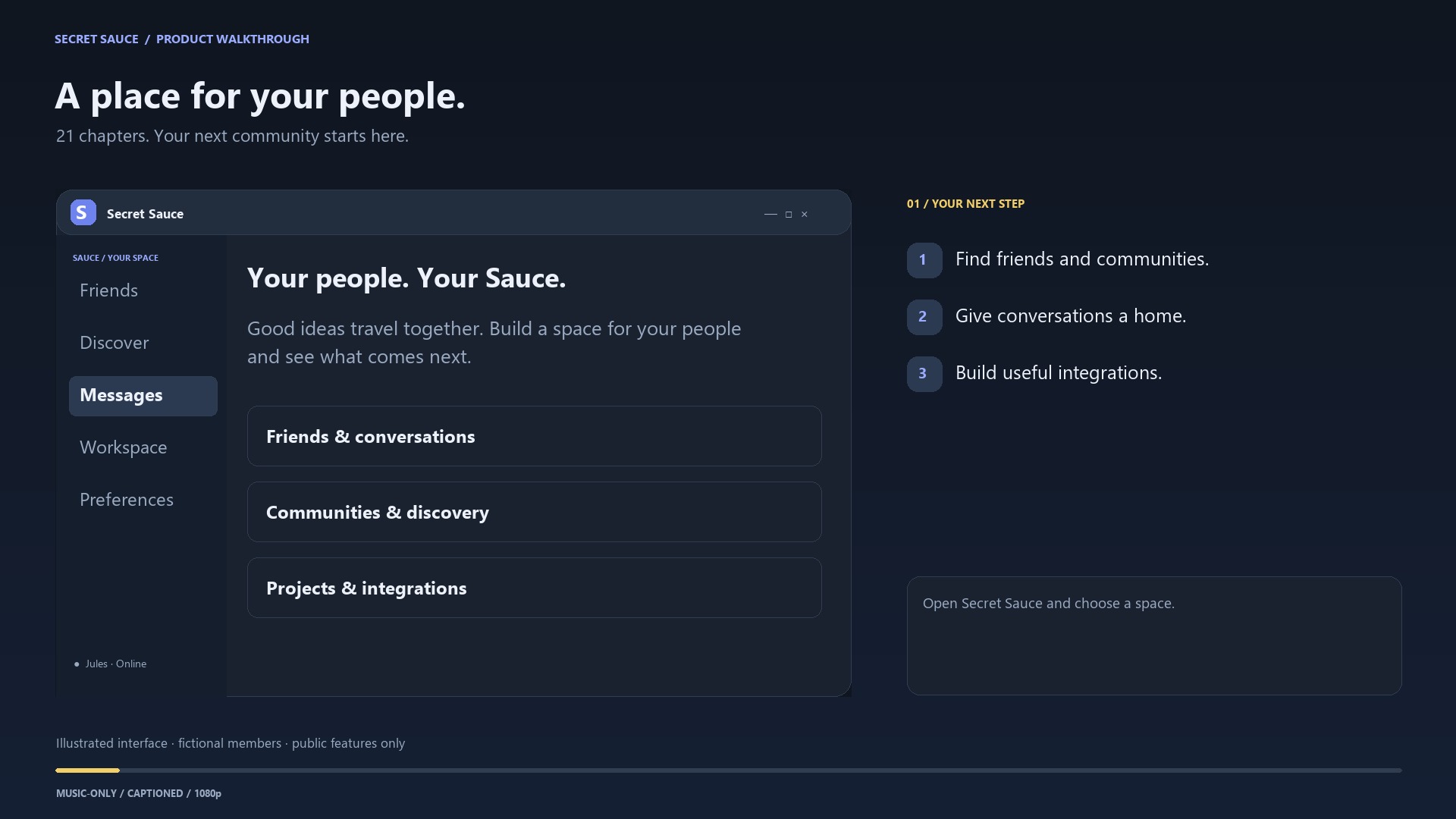Screen dimensions: 1456x819
Task: Minimize the Secret Sauce window
Action: (x=770, y=215)
